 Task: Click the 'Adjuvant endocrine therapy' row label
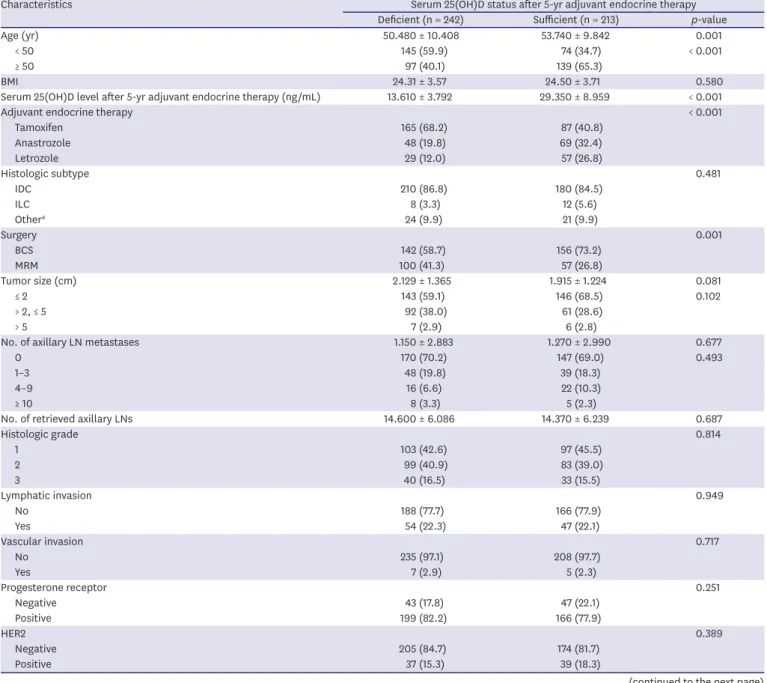pyautogui.click(x=67, y=113)
